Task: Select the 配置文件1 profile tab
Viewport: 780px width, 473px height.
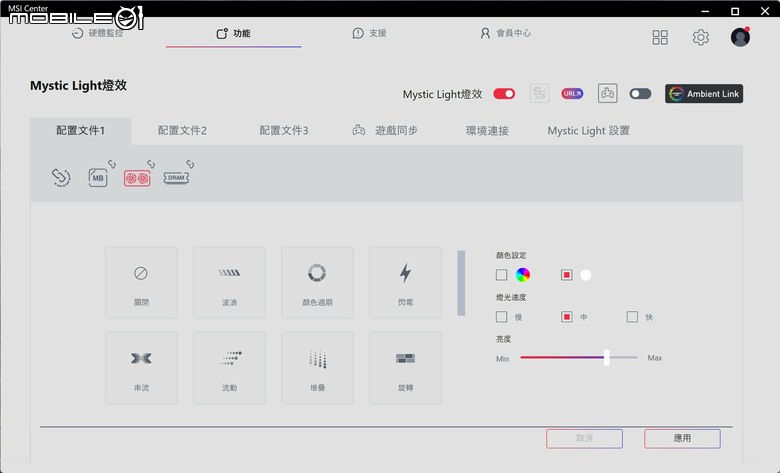Action: pos(81,131)
